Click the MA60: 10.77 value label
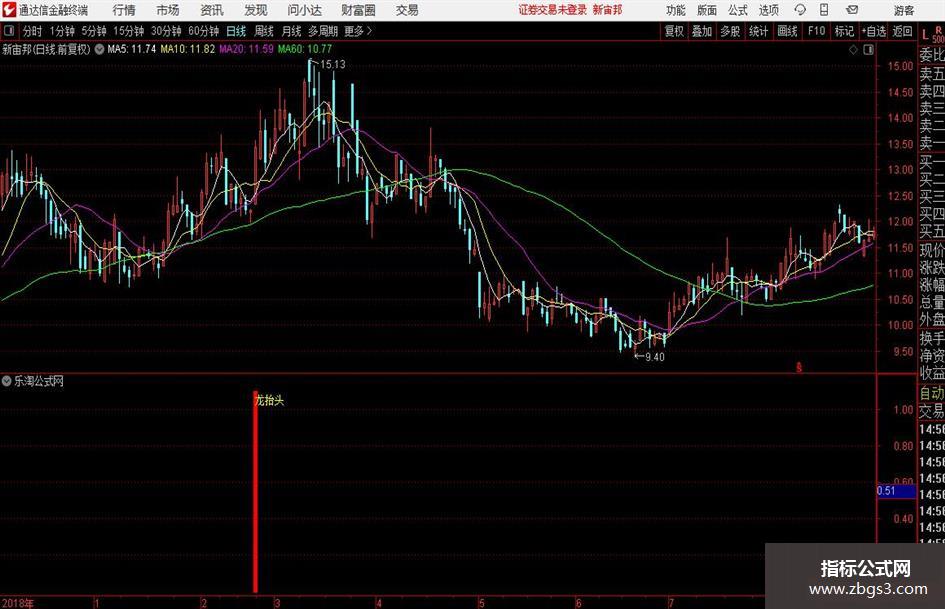 (x=304, y=49)
